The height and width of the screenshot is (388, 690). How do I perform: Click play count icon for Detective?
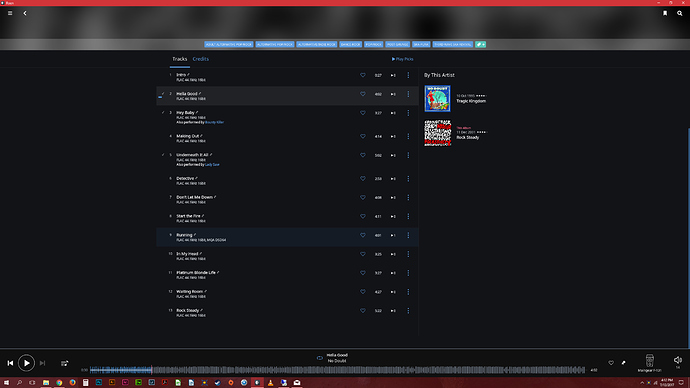[393, 179]
